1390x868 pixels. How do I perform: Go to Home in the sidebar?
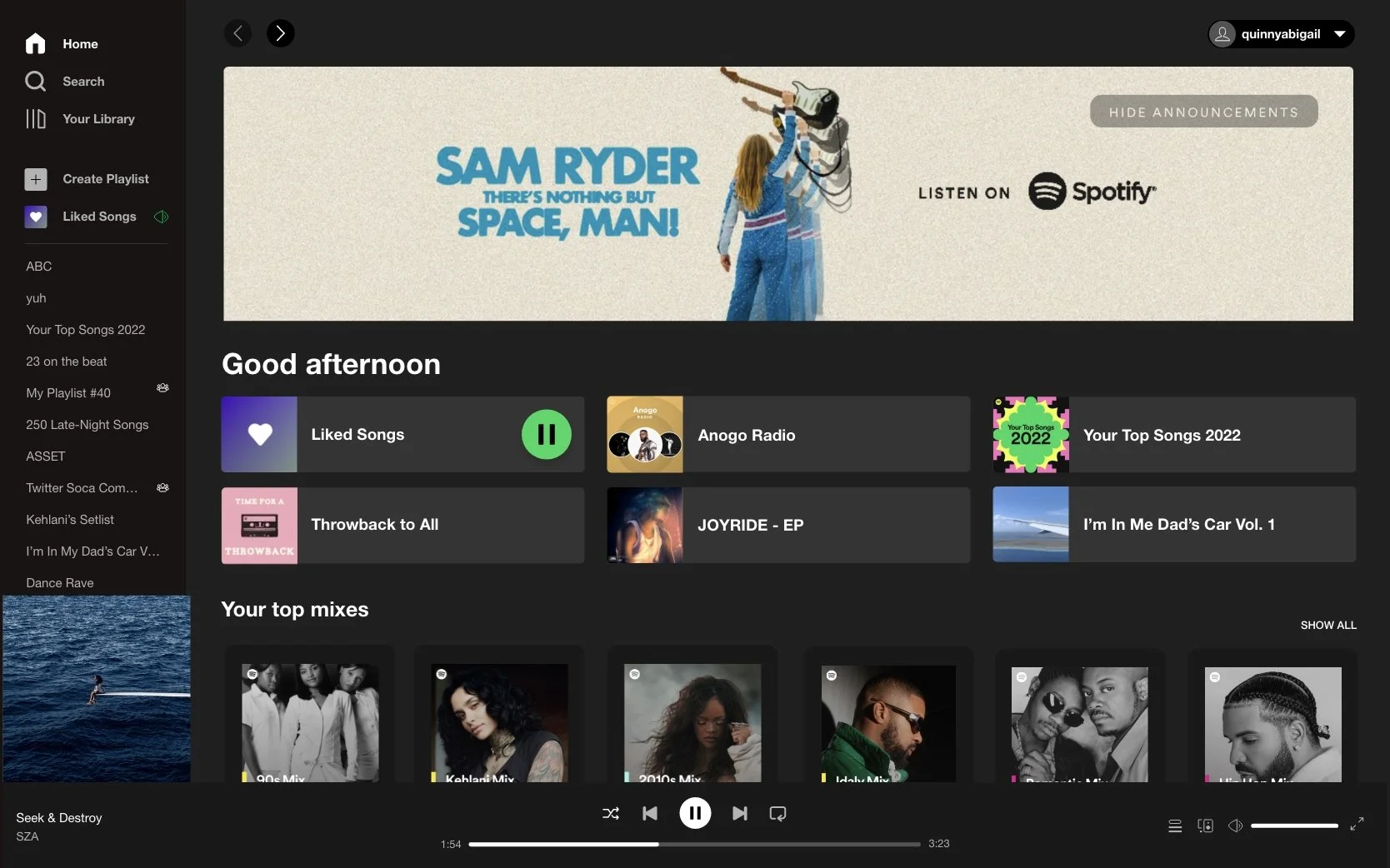[62, 43]
